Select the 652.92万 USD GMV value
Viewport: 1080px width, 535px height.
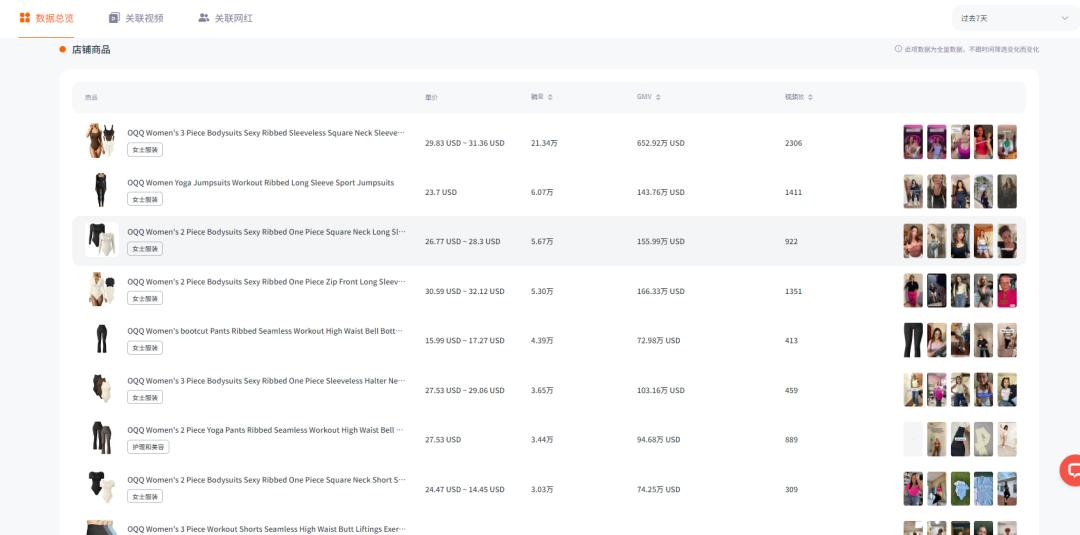(661, 143)
